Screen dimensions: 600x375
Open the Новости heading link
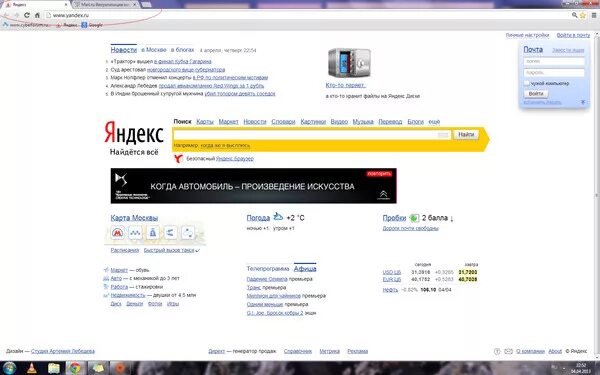(124, 50)
